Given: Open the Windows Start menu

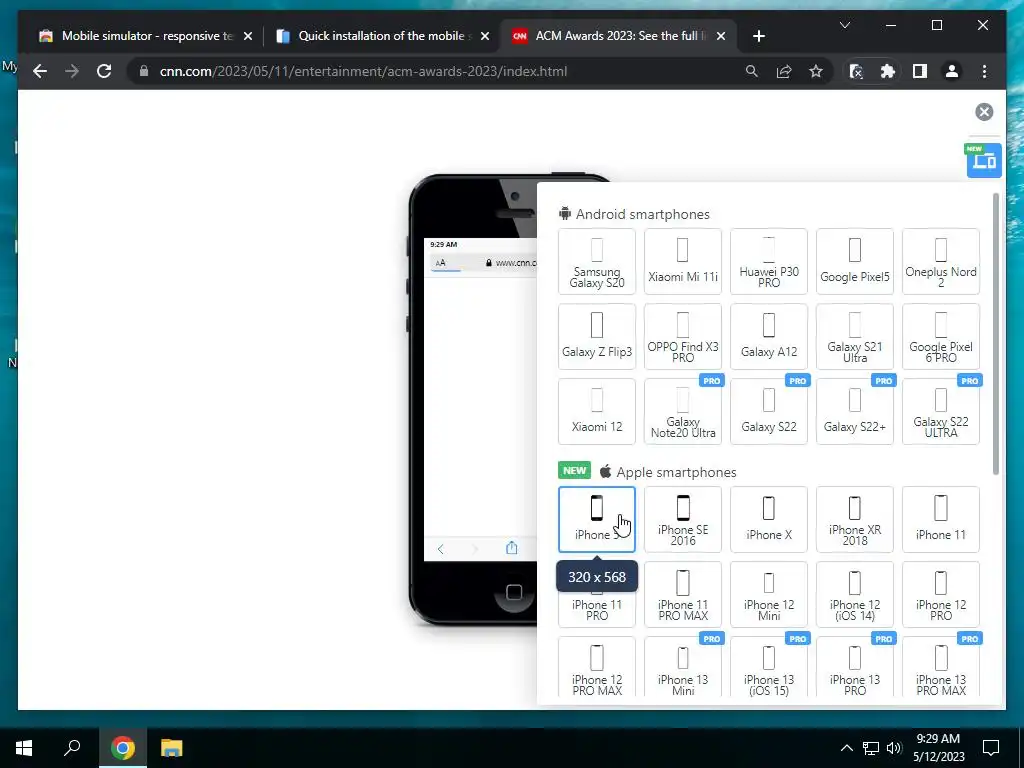Looking at the screenshot, I should click(24, 748).
